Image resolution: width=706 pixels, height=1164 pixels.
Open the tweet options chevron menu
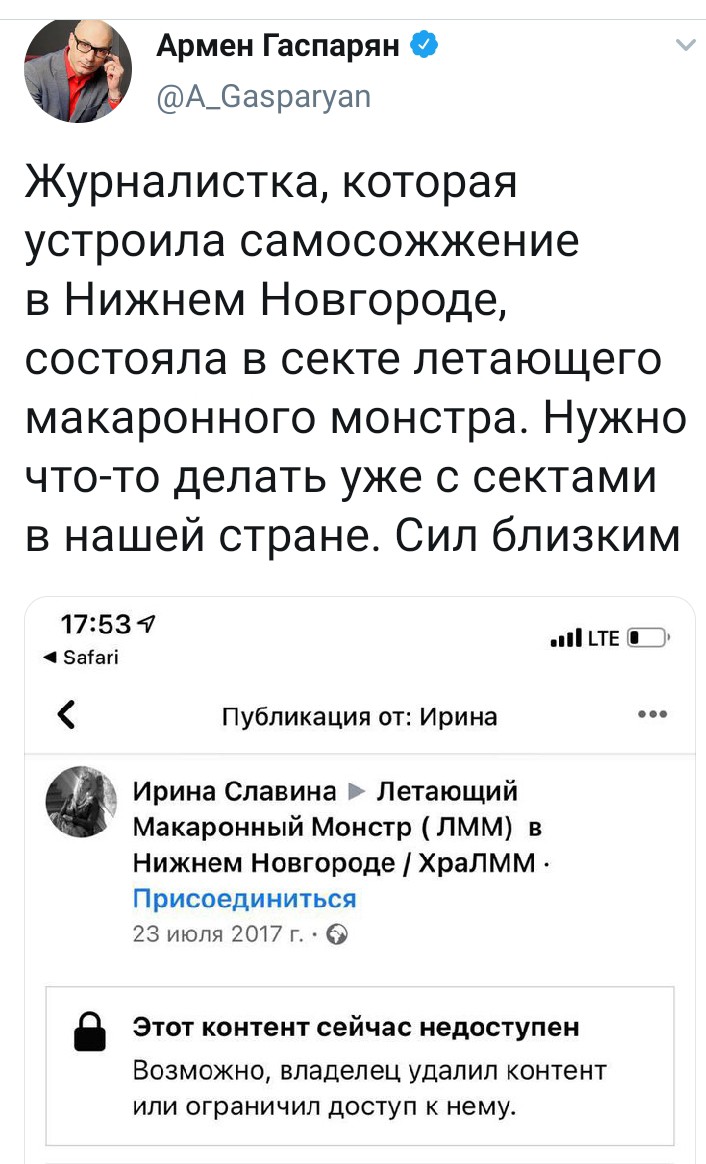point(685,45)
